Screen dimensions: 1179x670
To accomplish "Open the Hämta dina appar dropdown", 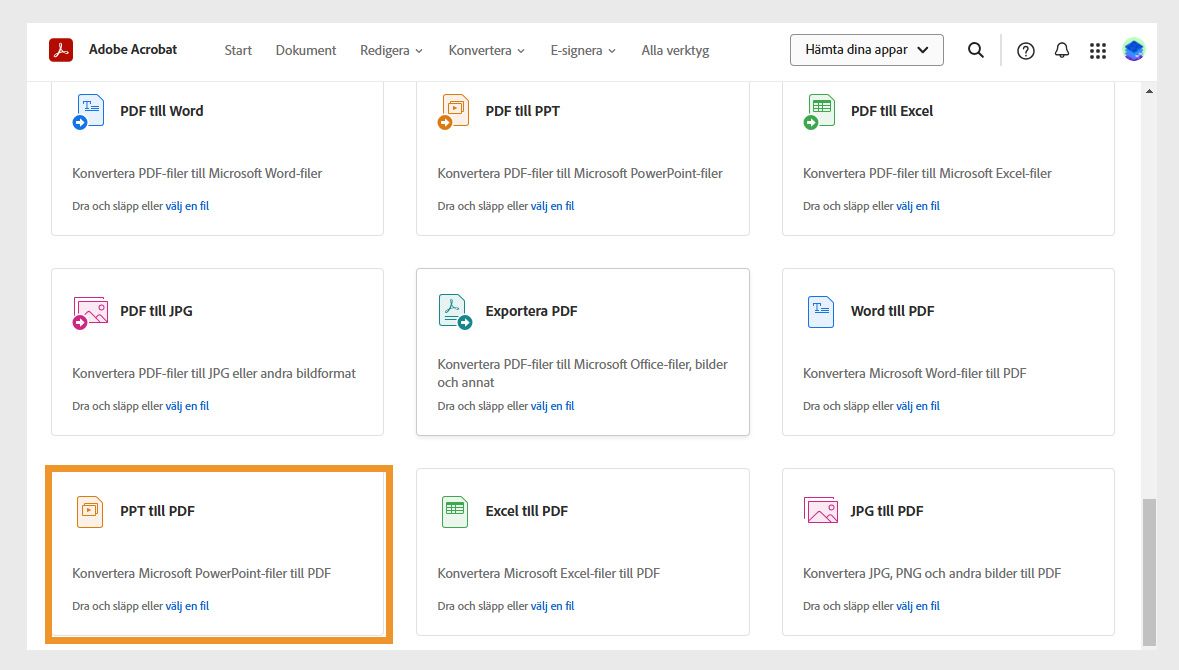I will click(x=866, y=50).
